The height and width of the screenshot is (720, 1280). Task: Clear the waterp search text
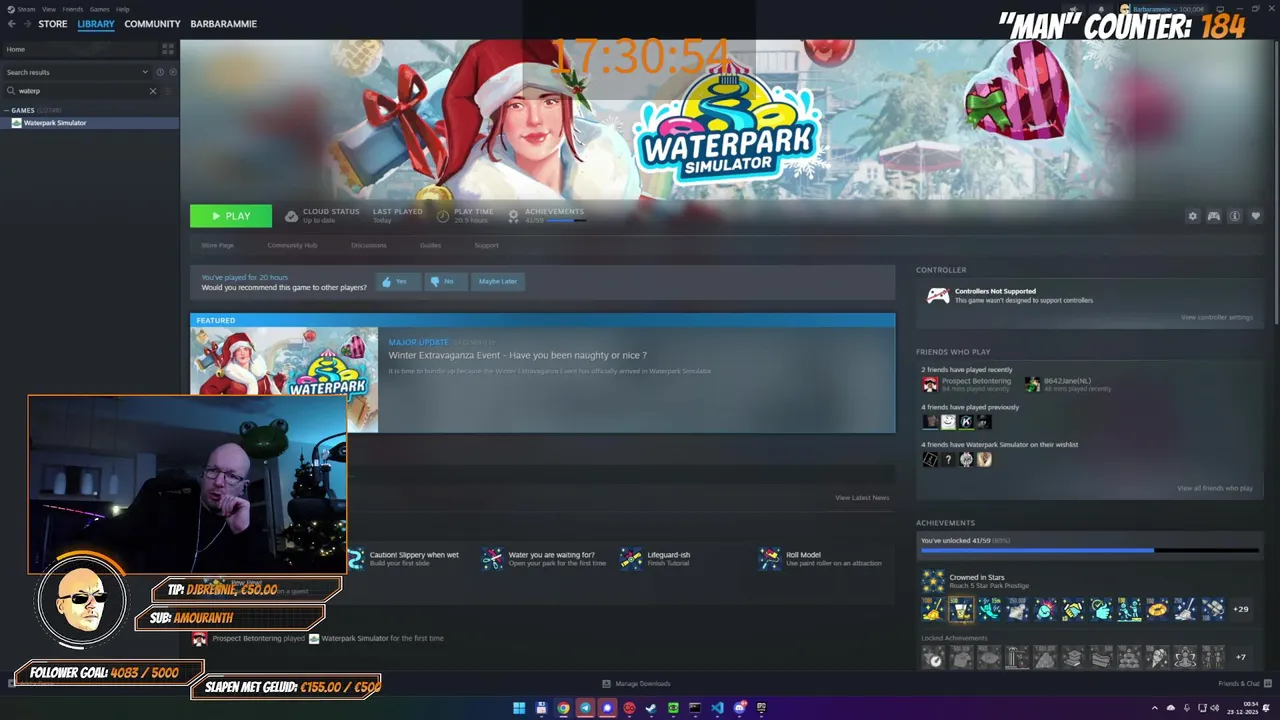click(x=153, y=91)
